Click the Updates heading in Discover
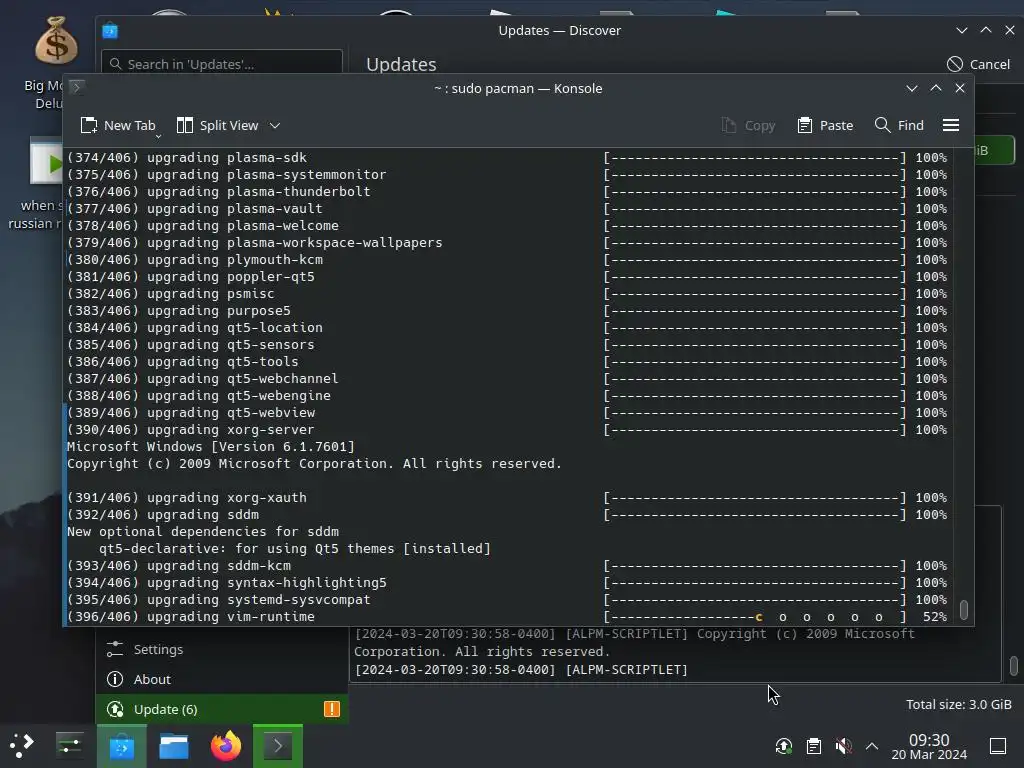This screenshot has width=1024, height=768. click(x=401, y=64)
